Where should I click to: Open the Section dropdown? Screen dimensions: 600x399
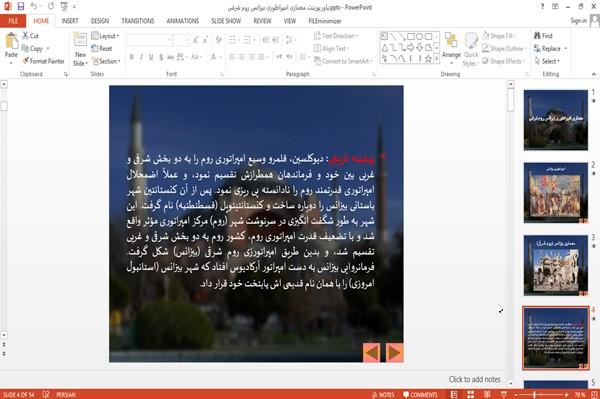(x=106, y=61)
